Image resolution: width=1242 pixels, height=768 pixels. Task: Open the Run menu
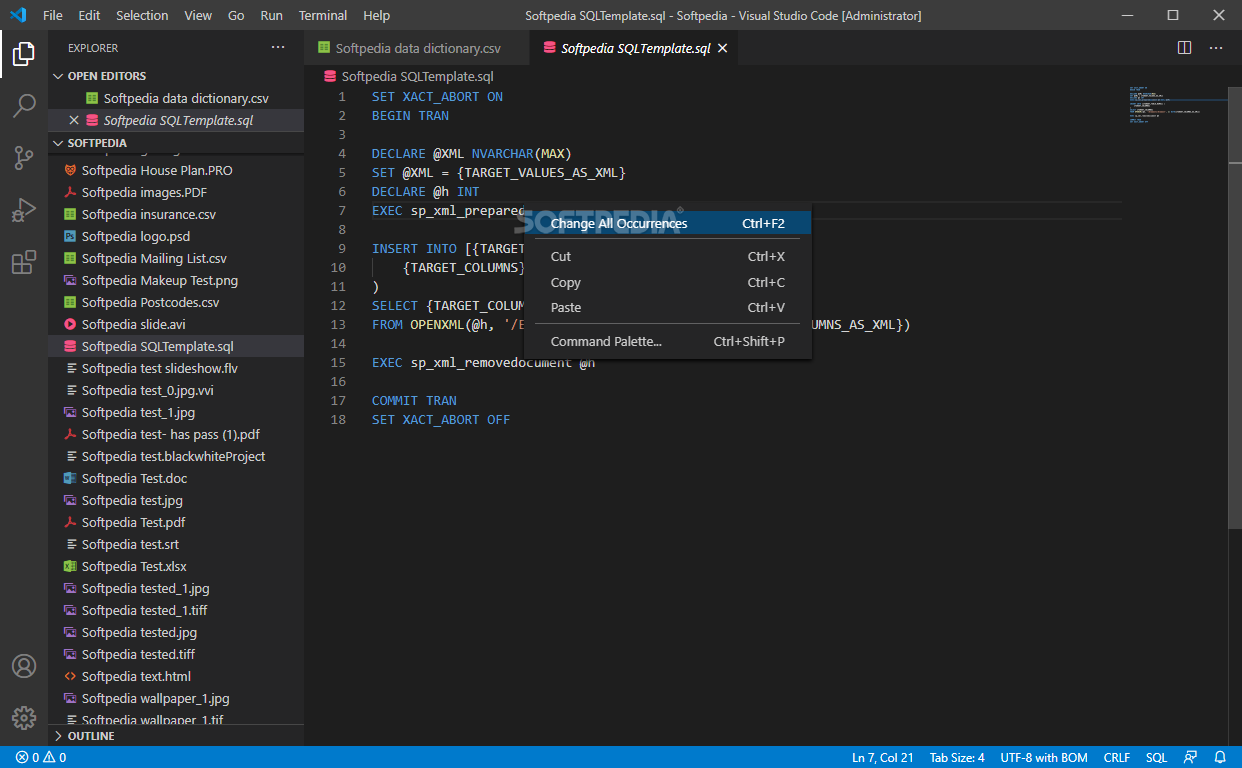pos(271,15)
